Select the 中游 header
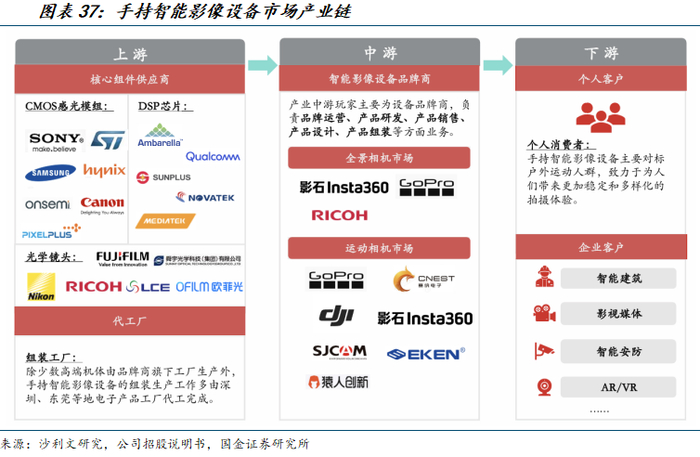Viewport: 700px width, 457px height. pyautogui.click(x=380, y=52)
